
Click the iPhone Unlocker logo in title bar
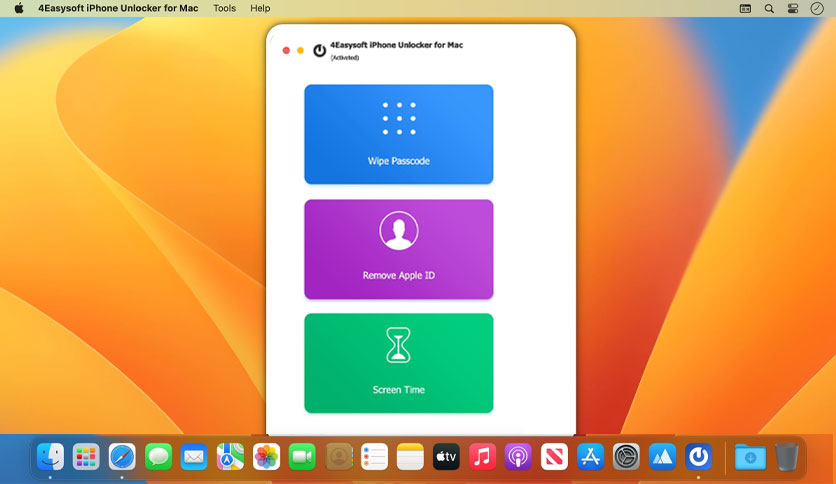coord(319,51)
